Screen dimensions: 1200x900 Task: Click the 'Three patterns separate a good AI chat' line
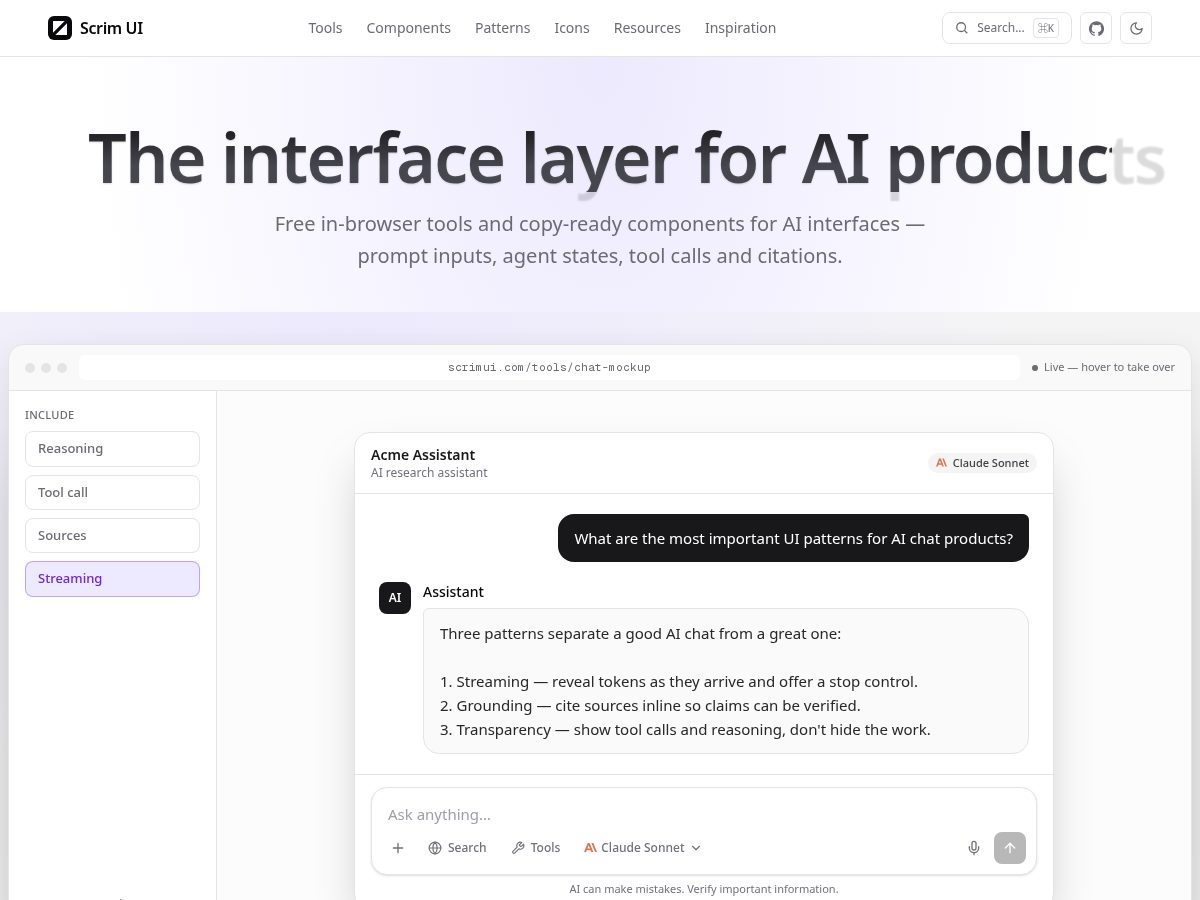click(x=641, y=634)
